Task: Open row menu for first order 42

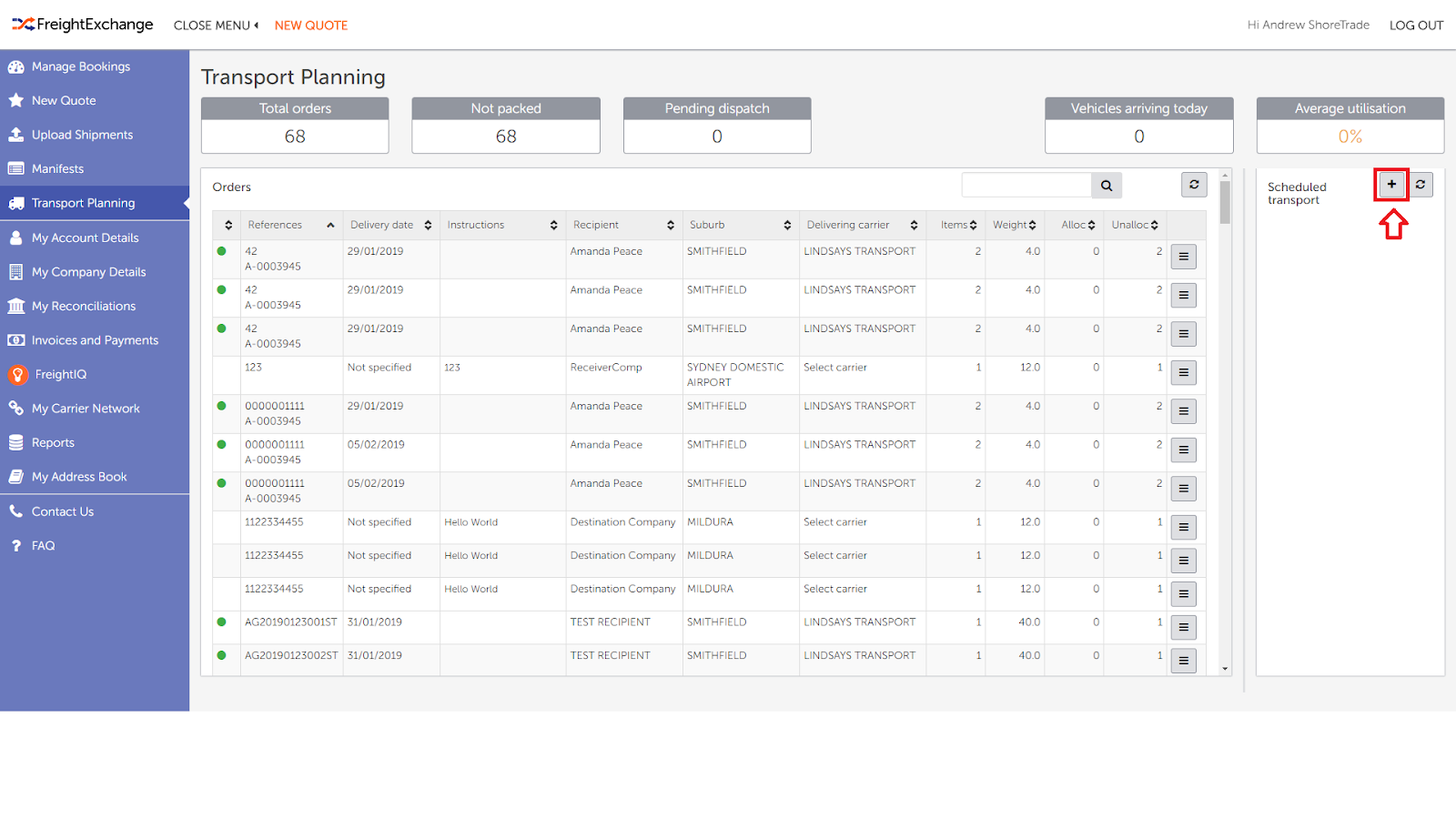Action: [1183, 257]
